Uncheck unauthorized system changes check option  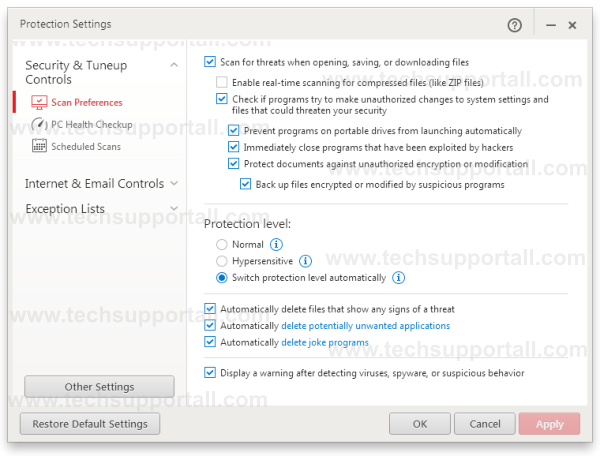tap(222, 99)
